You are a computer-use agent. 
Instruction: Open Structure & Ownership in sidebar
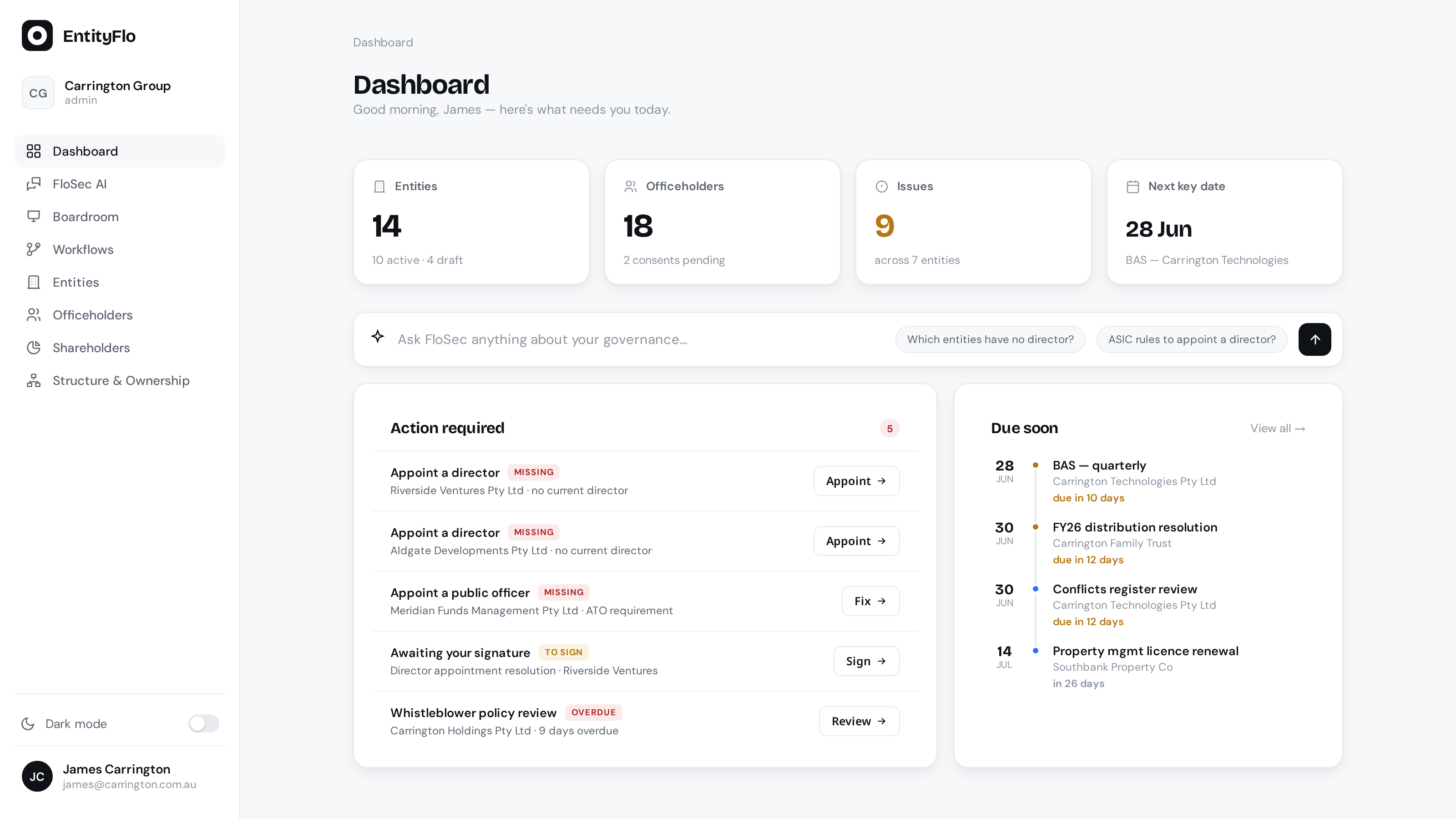120,380
